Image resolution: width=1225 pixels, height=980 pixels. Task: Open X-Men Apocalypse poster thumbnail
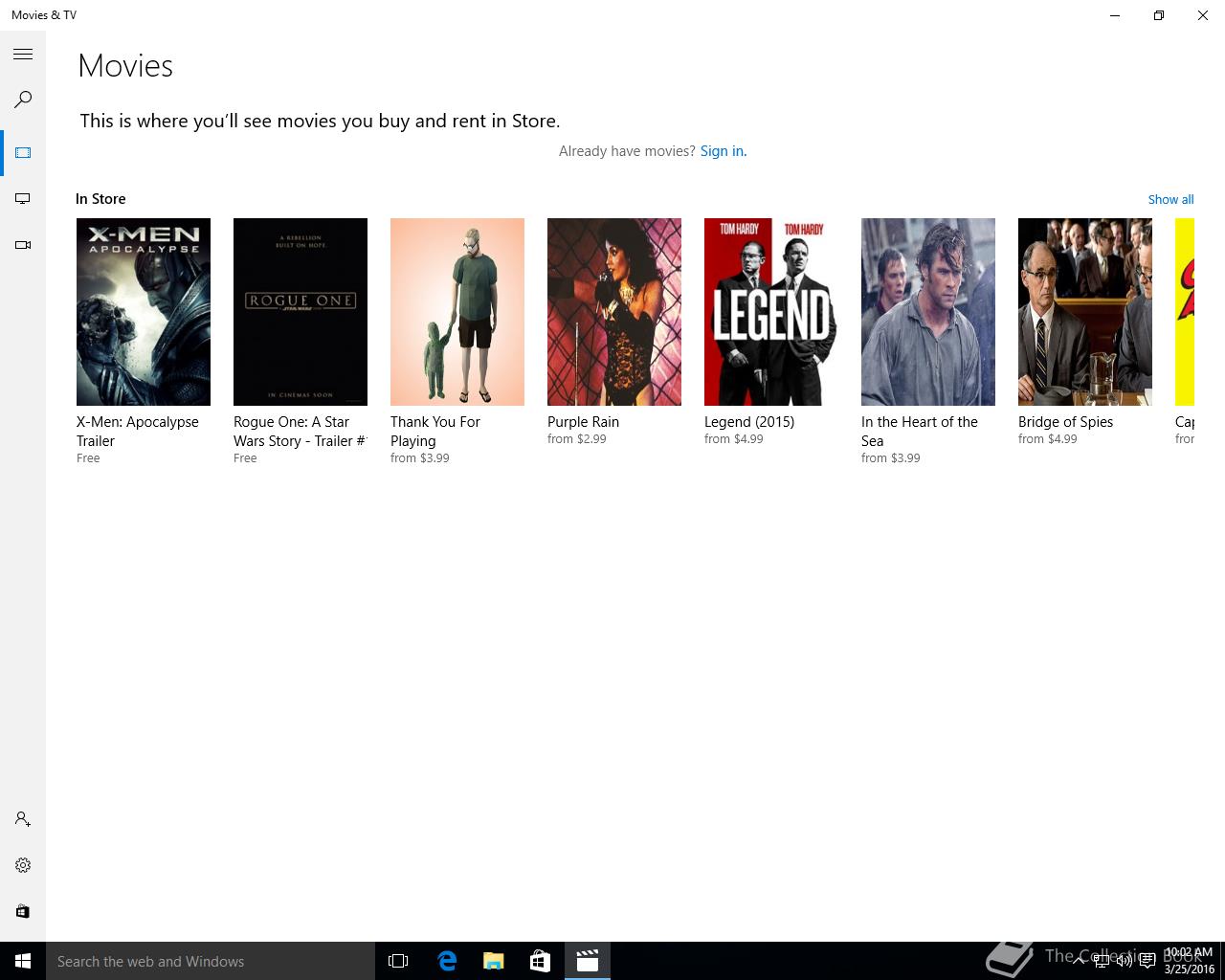coord(144,312)
